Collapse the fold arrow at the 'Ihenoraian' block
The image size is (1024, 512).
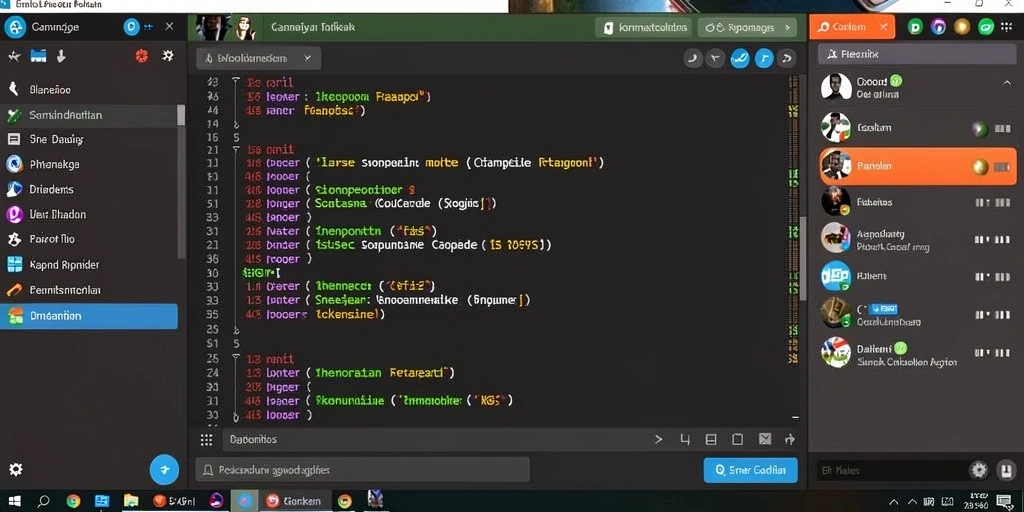tap(236, 359)
